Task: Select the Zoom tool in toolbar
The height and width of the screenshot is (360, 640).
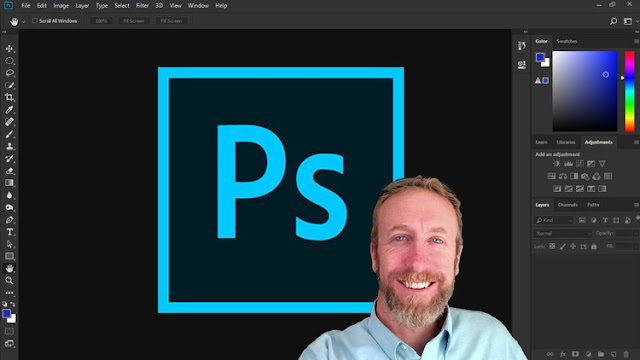Action: 9,280
